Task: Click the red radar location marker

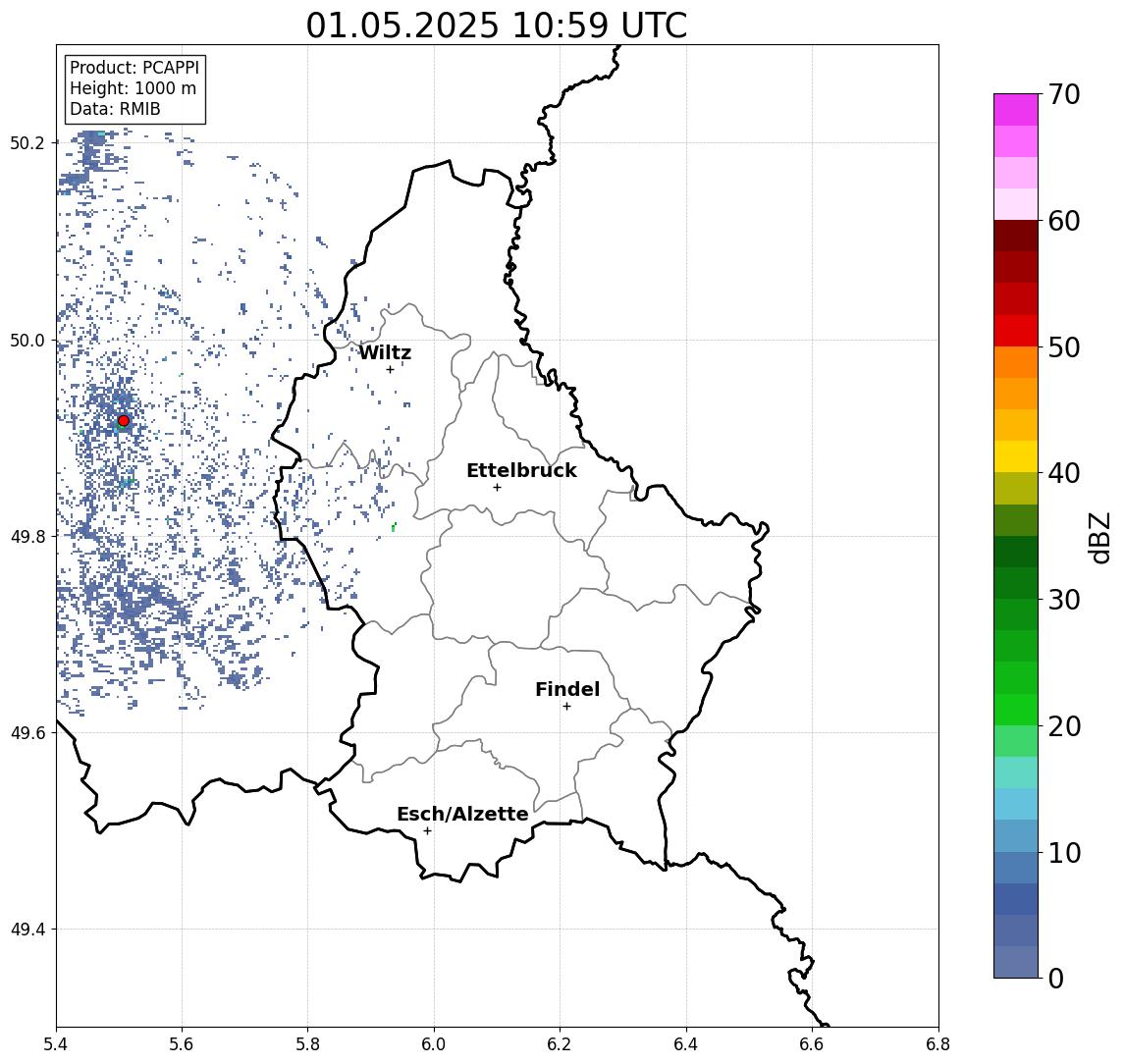Action: 124,421
